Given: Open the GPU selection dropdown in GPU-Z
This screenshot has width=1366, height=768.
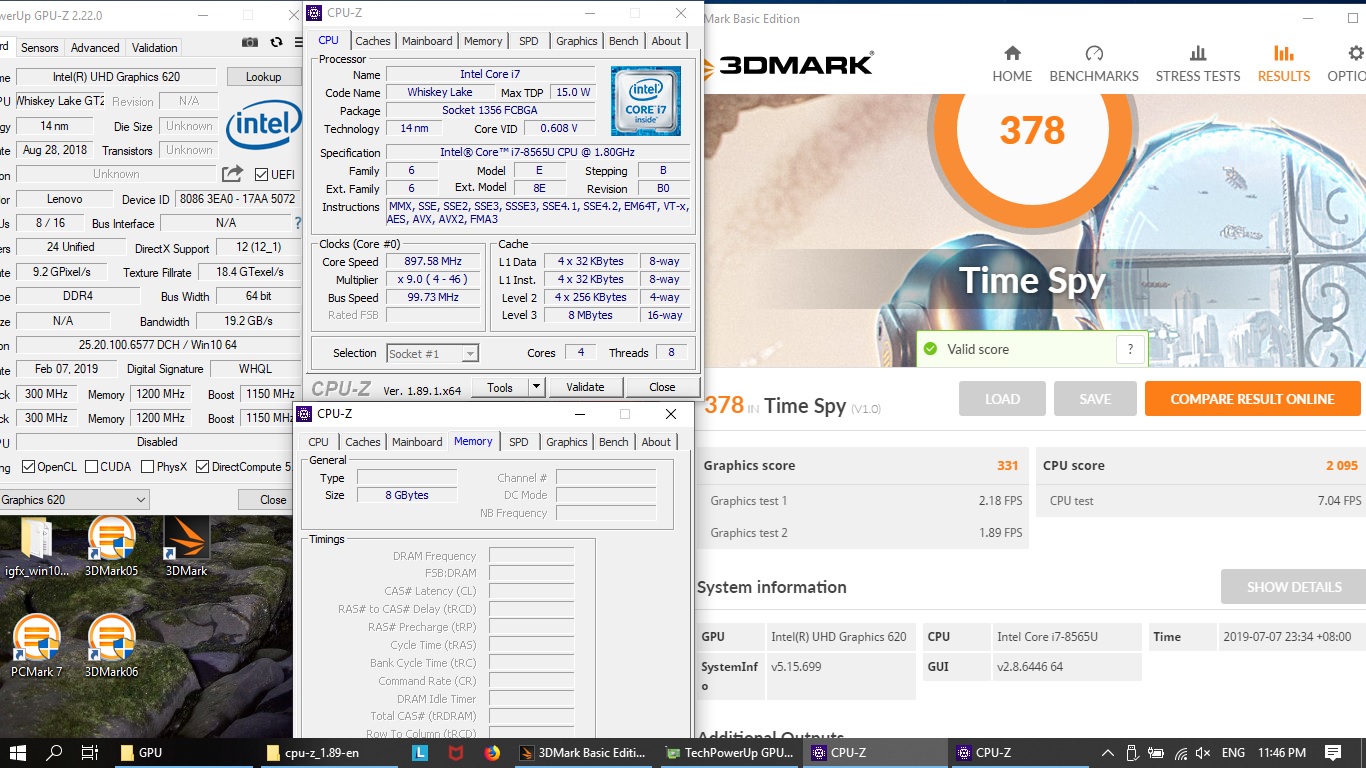Looking at the screenshot, I should [x=74, y=499].
